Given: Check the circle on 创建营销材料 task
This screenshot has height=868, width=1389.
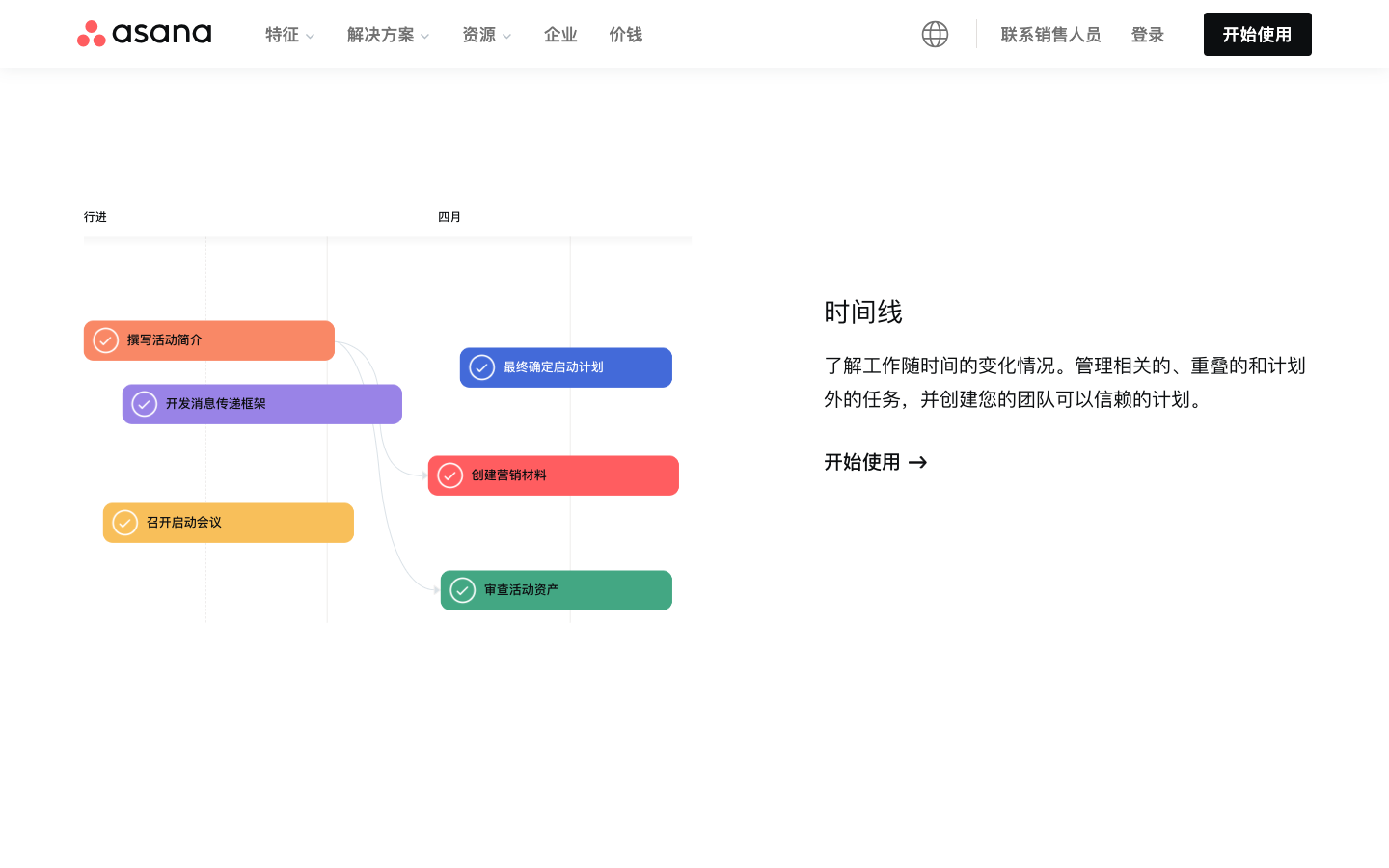Looking at the screenshot, I should tap(450, 475).
